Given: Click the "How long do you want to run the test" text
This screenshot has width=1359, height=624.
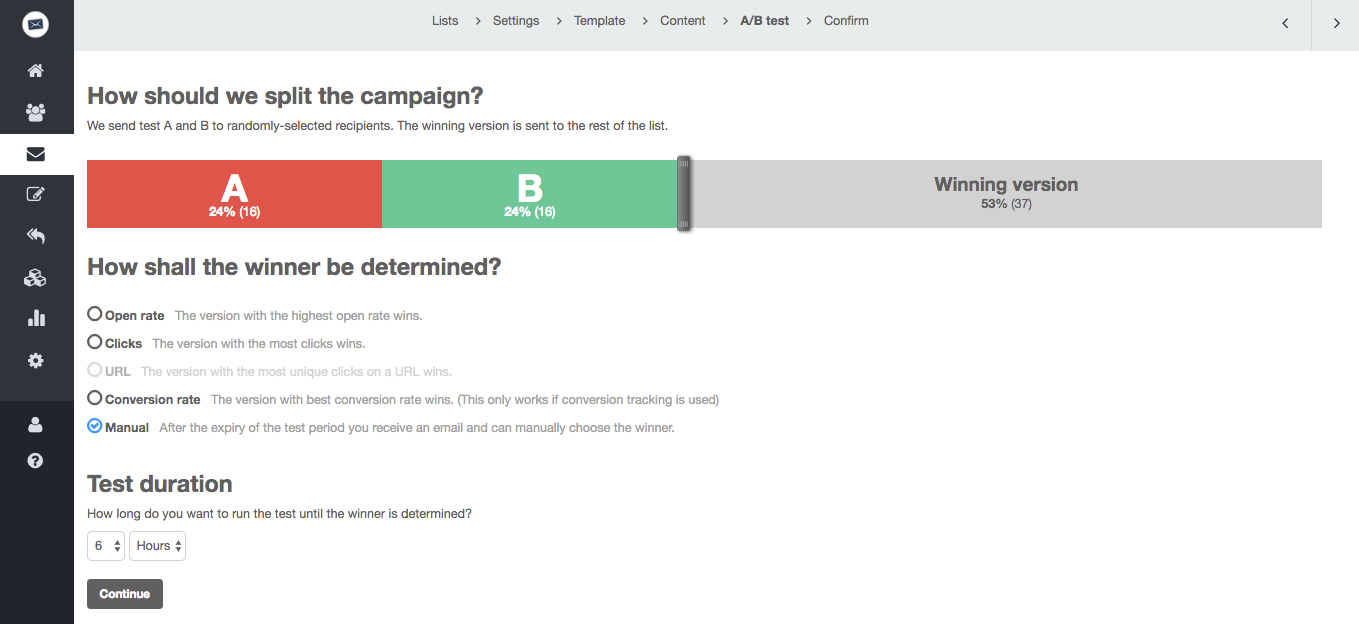Looking at the screenshot, I should point(279,514).
